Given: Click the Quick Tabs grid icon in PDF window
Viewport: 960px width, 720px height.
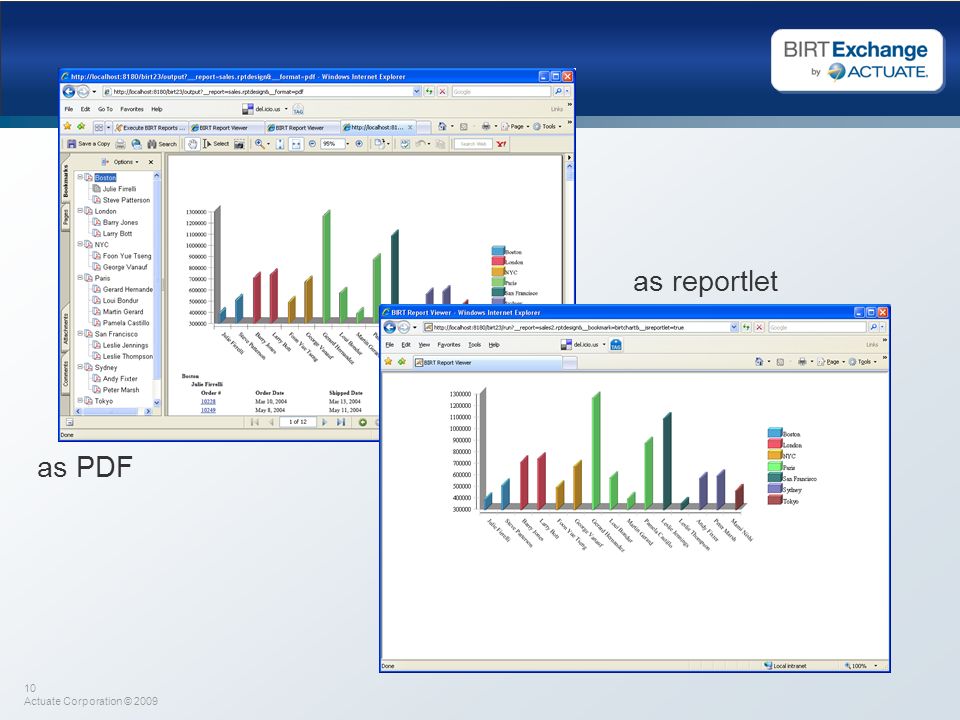Looking at the screenshot, I should point(98,127).
